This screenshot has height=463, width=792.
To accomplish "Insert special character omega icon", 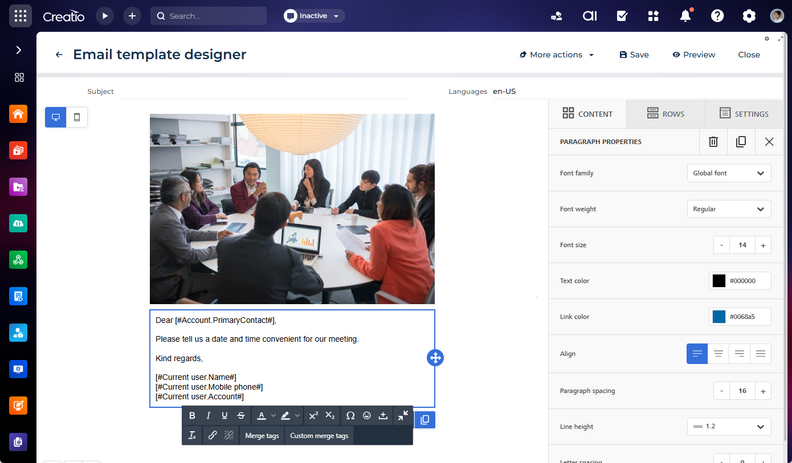I will (x=350, y=416).
